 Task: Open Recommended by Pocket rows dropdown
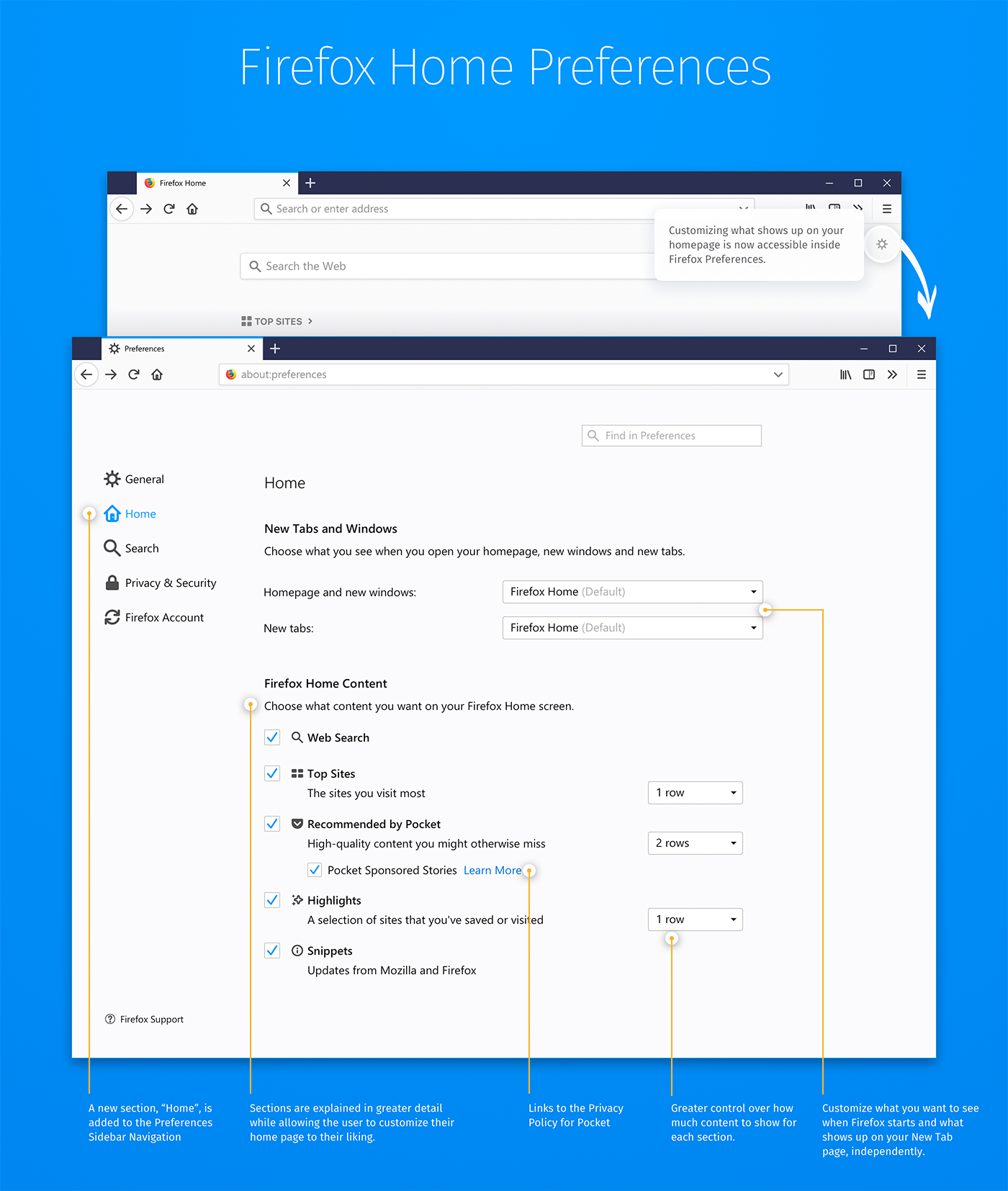[695, 843]
